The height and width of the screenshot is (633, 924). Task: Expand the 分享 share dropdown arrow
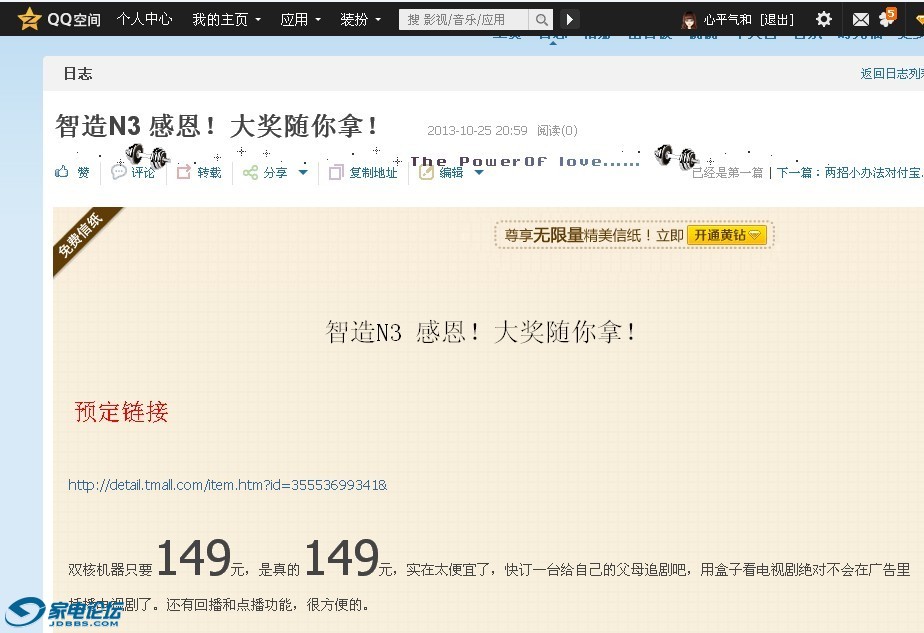click(x=303, y=172)
